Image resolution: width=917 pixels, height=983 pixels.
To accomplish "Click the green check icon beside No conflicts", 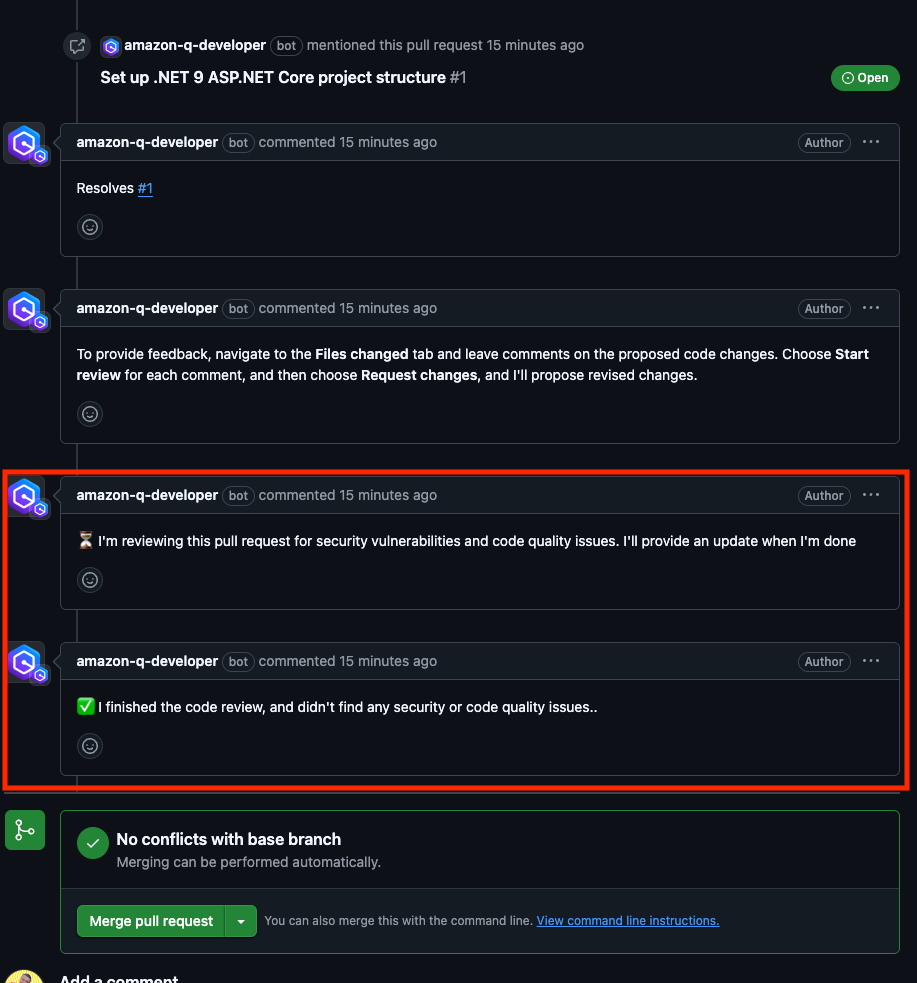I will tap(93, 843).
